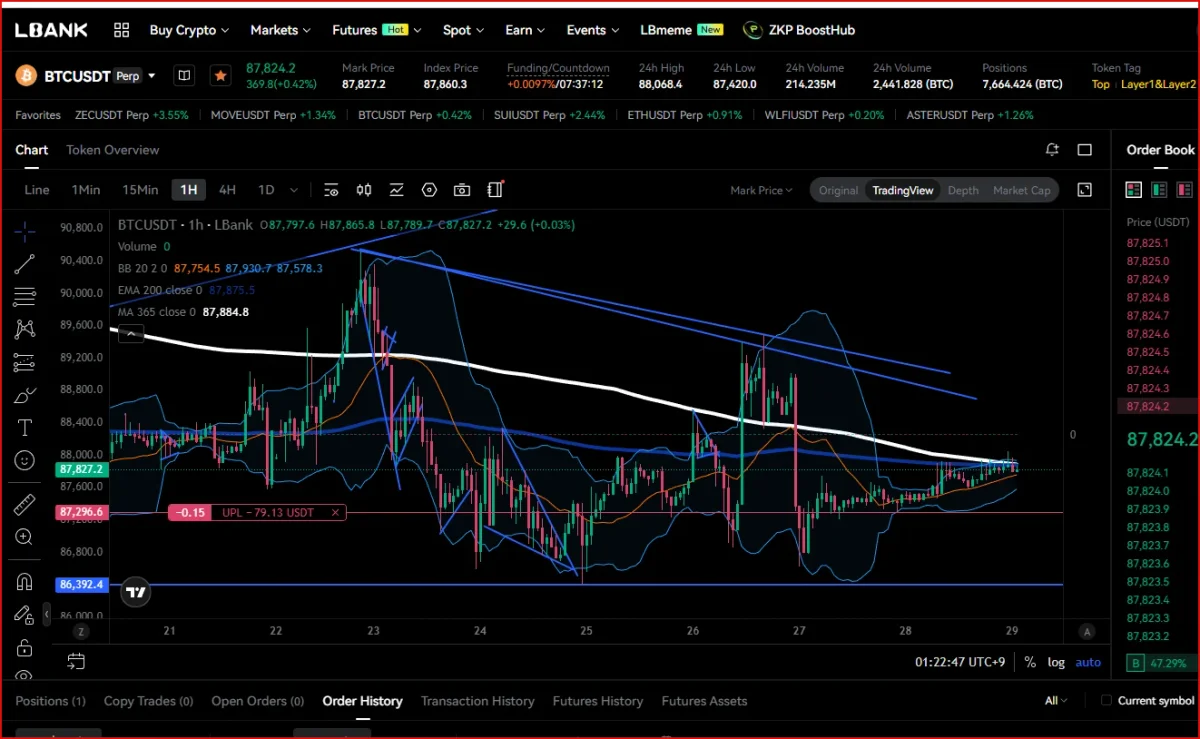The image size is (1200, 739).
Task: Select the Fibonacci retracement tool
Action: coord(25,297)
